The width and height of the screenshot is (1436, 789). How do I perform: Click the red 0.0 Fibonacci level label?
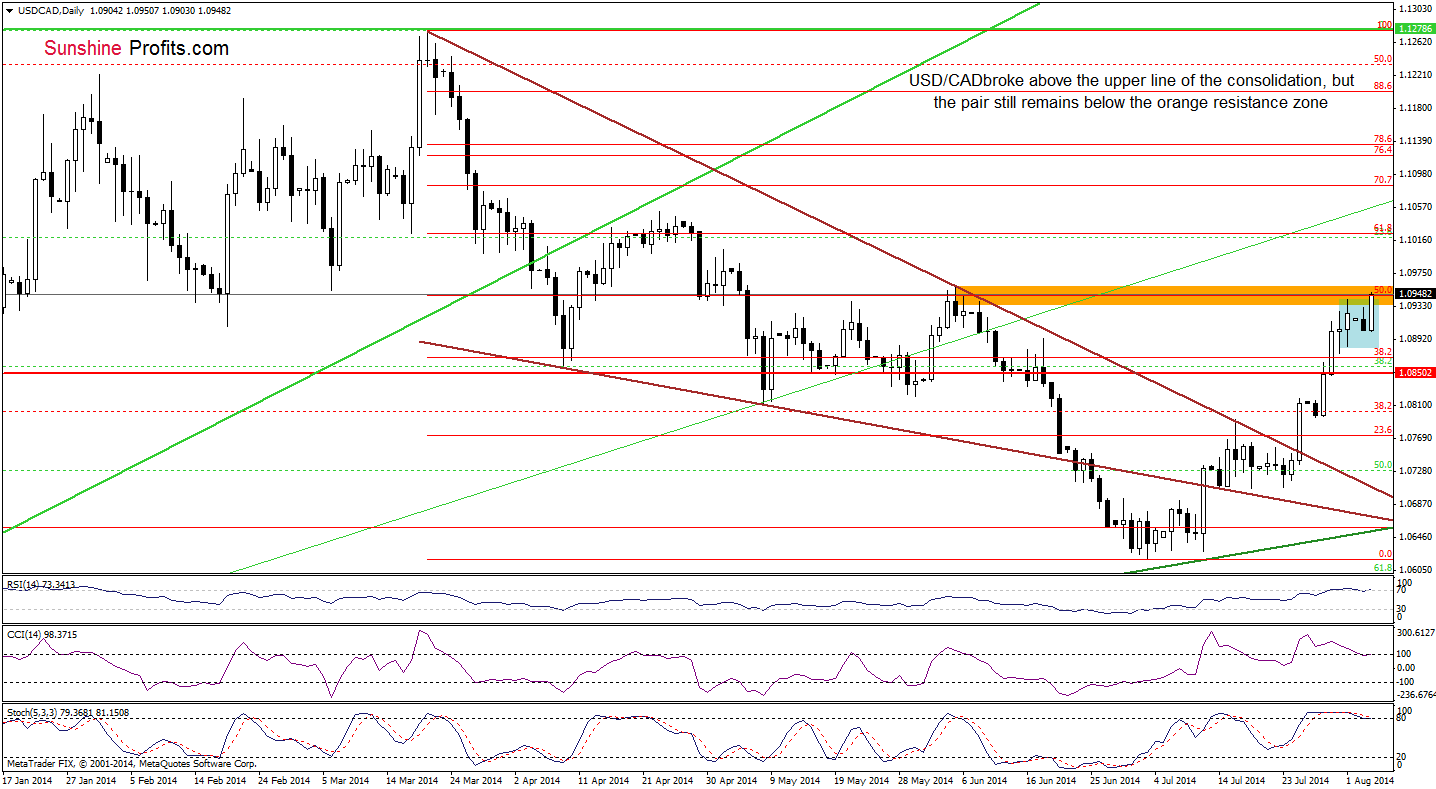pyautogui.click(x=1386, y=554)
